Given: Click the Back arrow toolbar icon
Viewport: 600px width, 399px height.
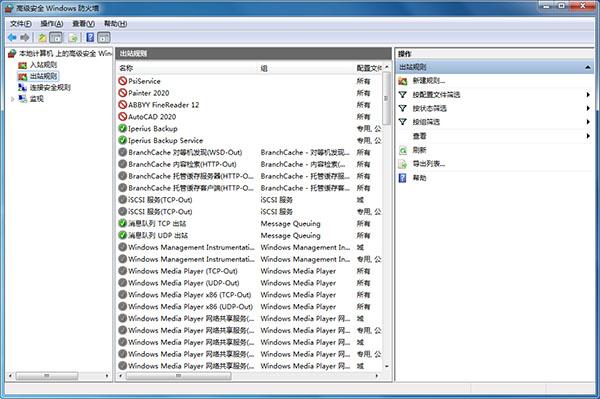Looking at the screenshot, I should [x=12, y=37].
